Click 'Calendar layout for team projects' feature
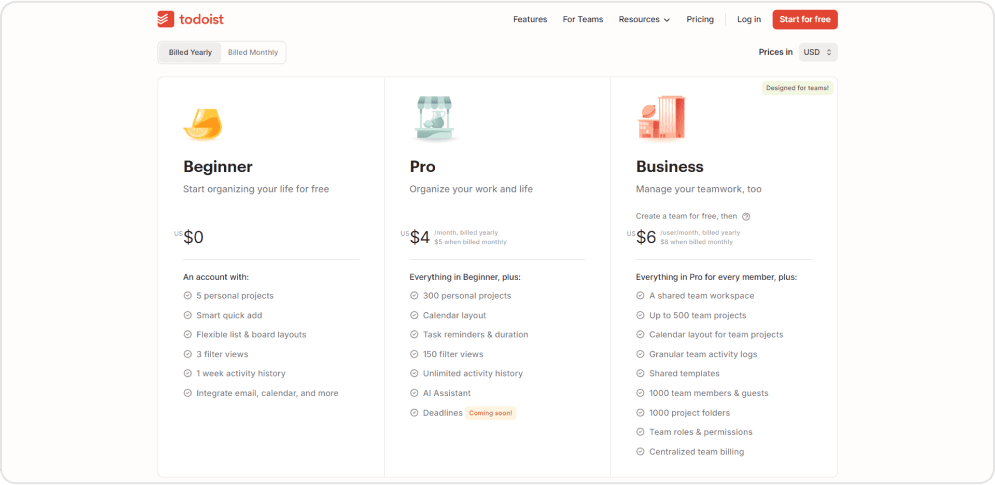Image resolution: width=995 pixels, height=485 pixels. 716,335
